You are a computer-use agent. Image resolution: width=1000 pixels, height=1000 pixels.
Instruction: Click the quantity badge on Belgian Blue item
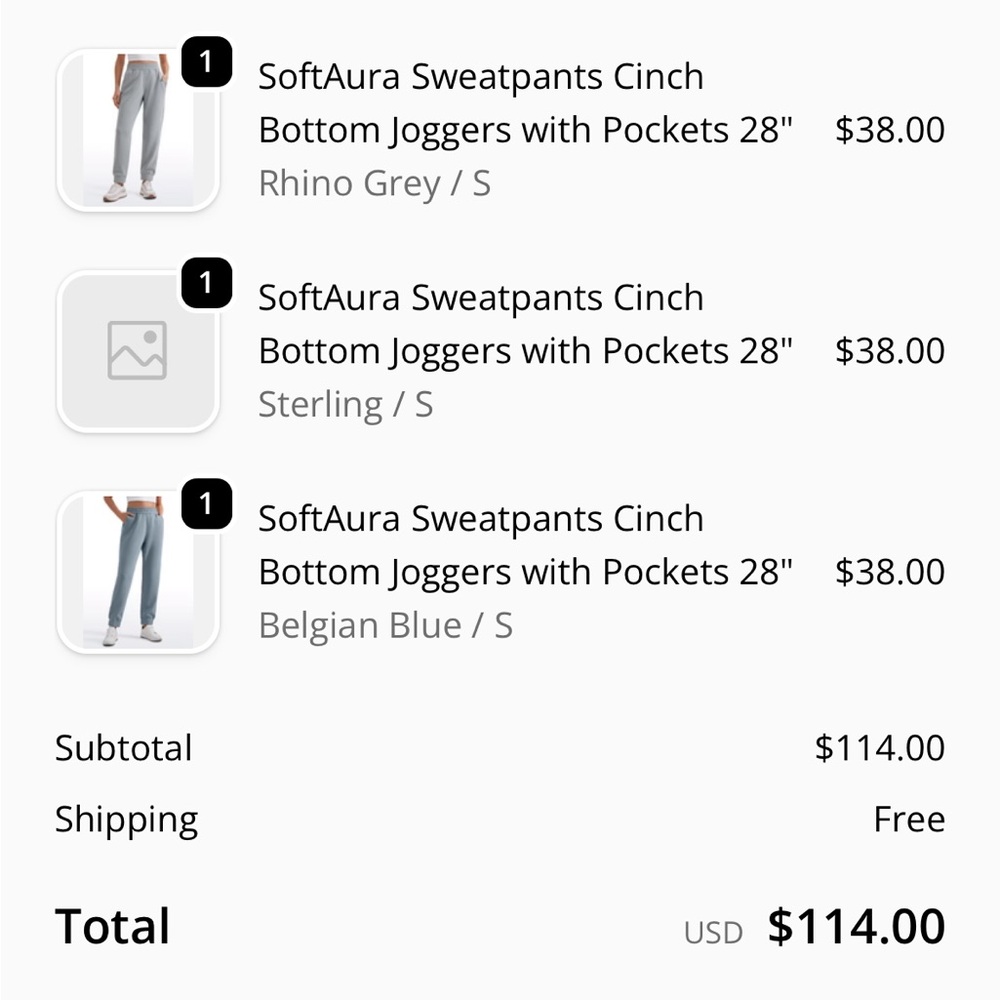pyautogui.click(x=205, y=505)
